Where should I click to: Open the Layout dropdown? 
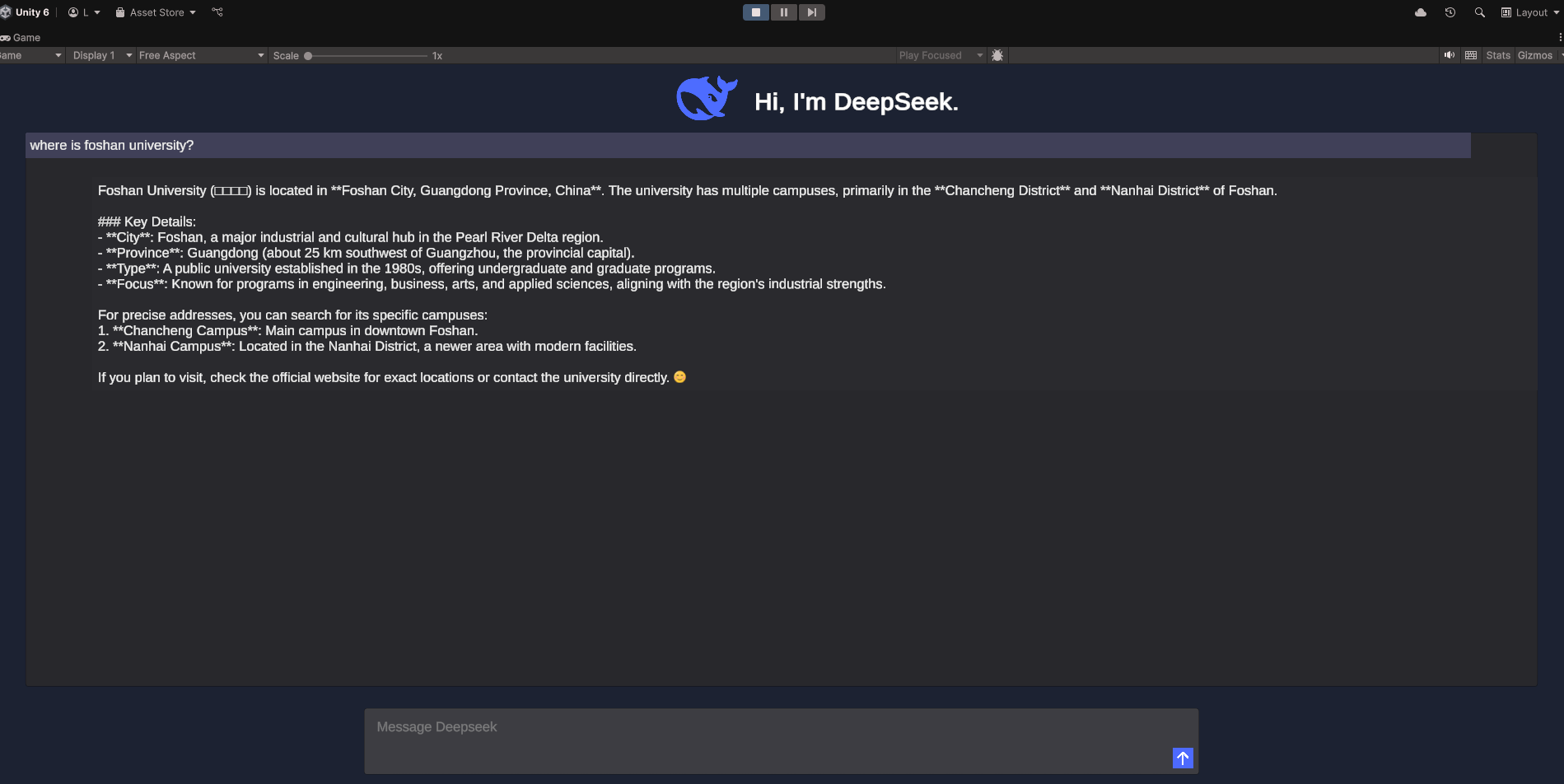(1530, 12)
